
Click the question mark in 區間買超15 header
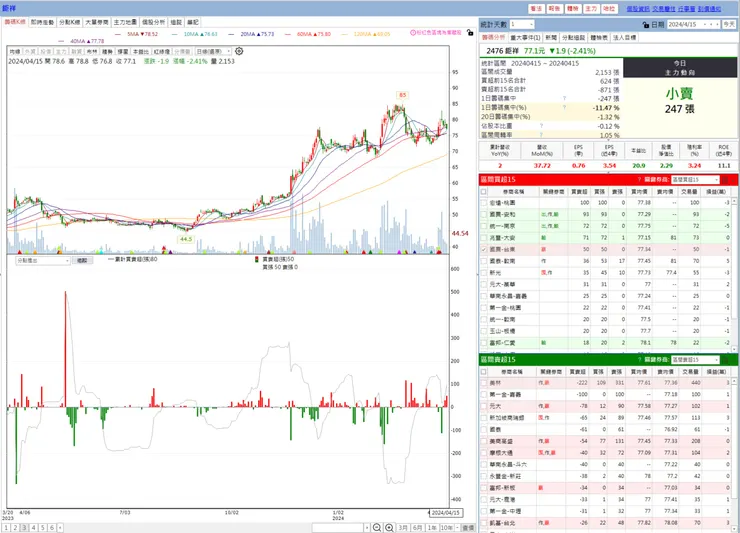(639, 179)
